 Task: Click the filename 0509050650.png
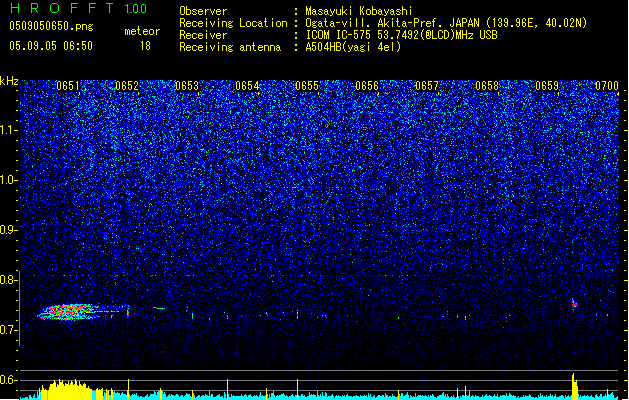pyautogui.click(x=51, y=26)
